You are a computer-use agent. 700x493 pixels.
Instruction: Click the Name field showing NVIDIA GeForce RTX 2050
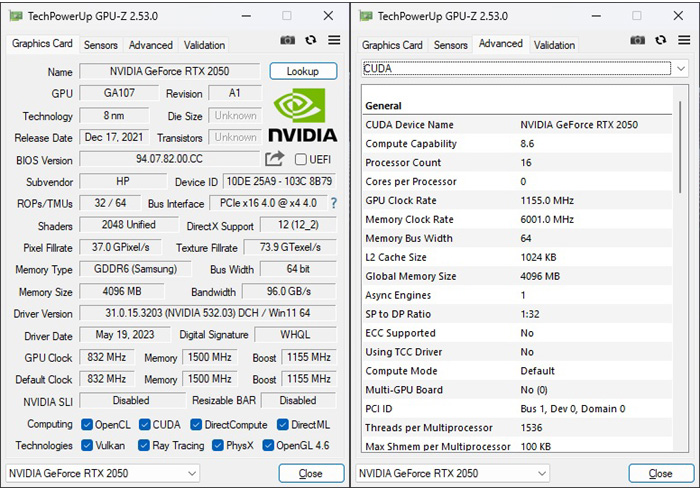(170, 71)
